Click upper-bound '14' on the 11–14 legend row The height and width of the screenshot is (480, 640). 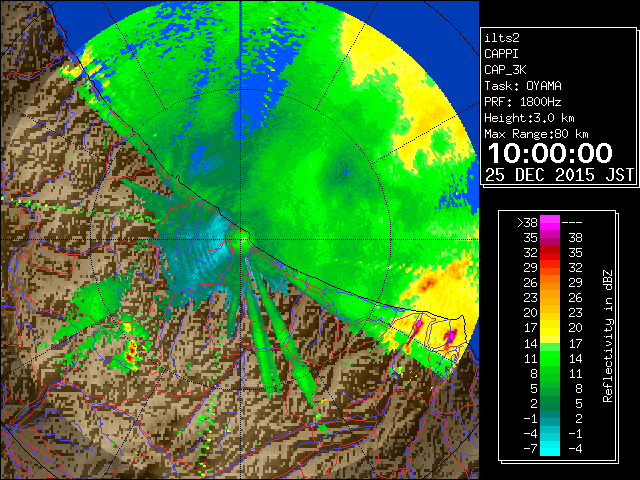(576, 358)
